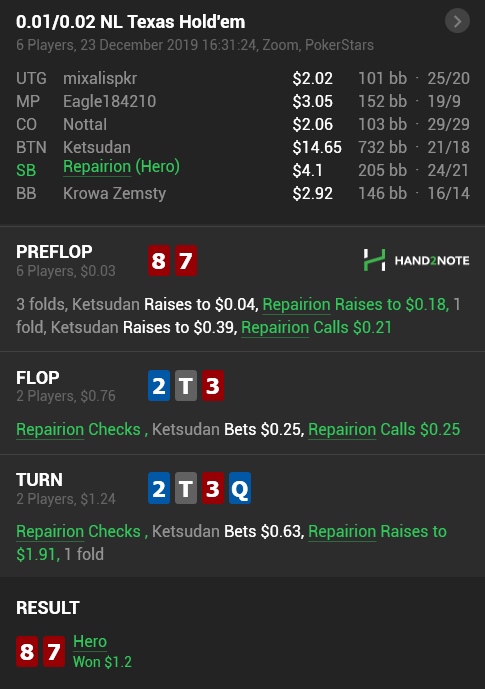The image size is (485, 689).
Task: Click the PREFLOP section heading
Action: coord(54,252)
